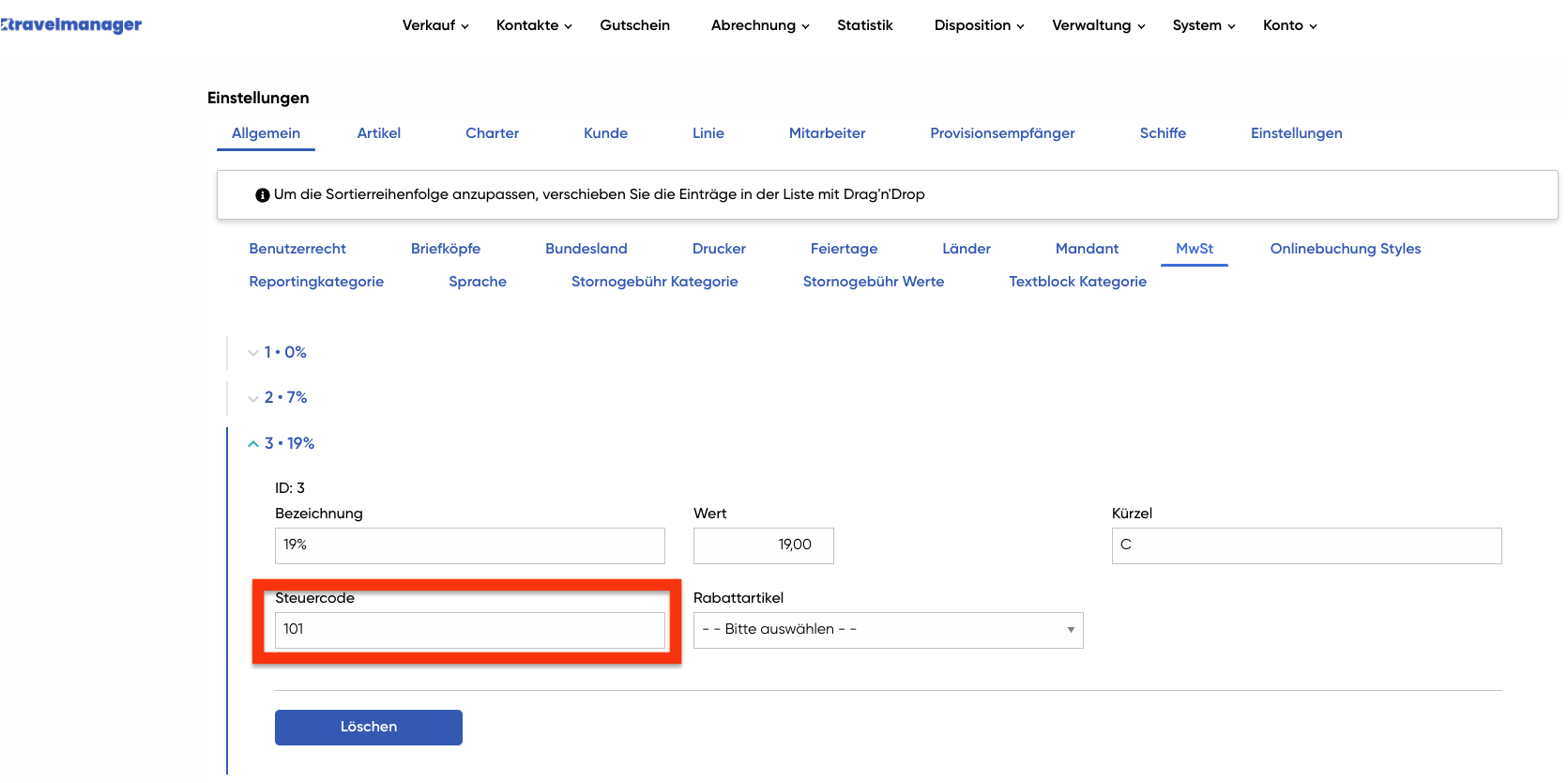Open the Länder sub-tab
The image size is (1568, 783).
tap(967, 249)
